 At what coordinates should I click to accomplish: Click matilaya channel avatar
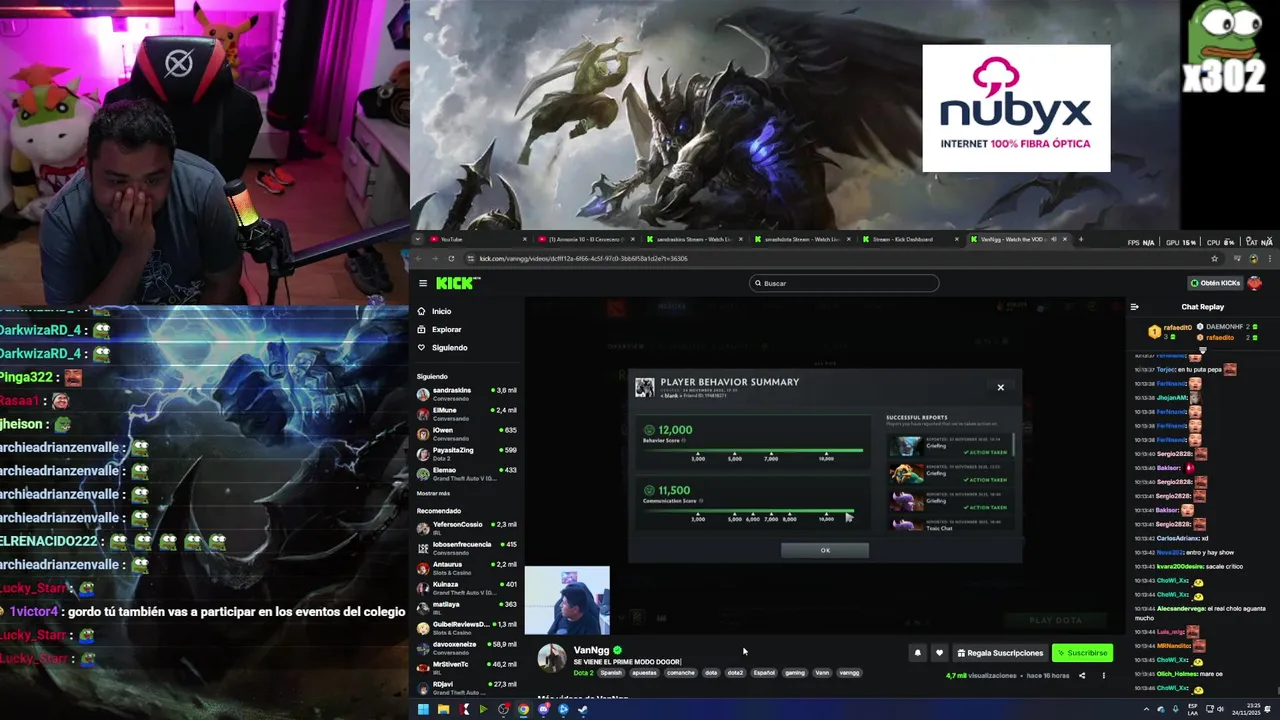423,608
